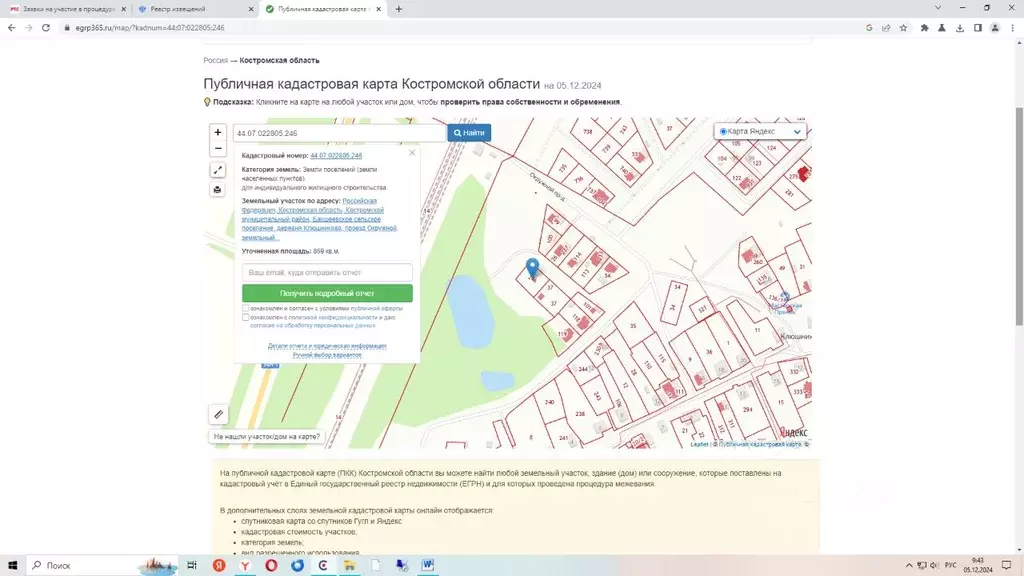View site security lock info

point(67,28)
